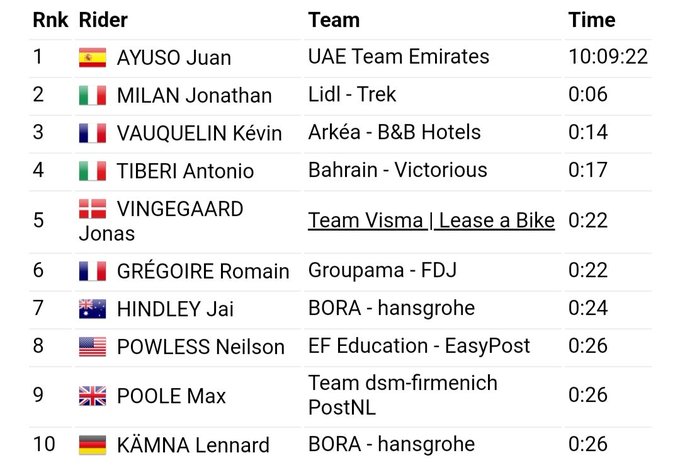Open Team Visma | Lease a Bike link
Screen dimensions: 680x472
pos(431,221)
